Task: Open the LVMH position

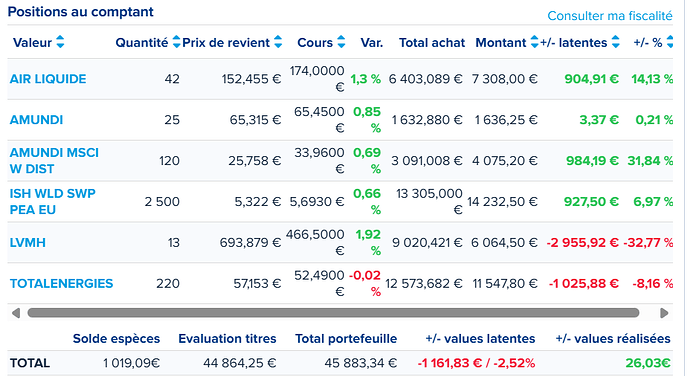Action: pyautogui.click(x=28, y=243)
